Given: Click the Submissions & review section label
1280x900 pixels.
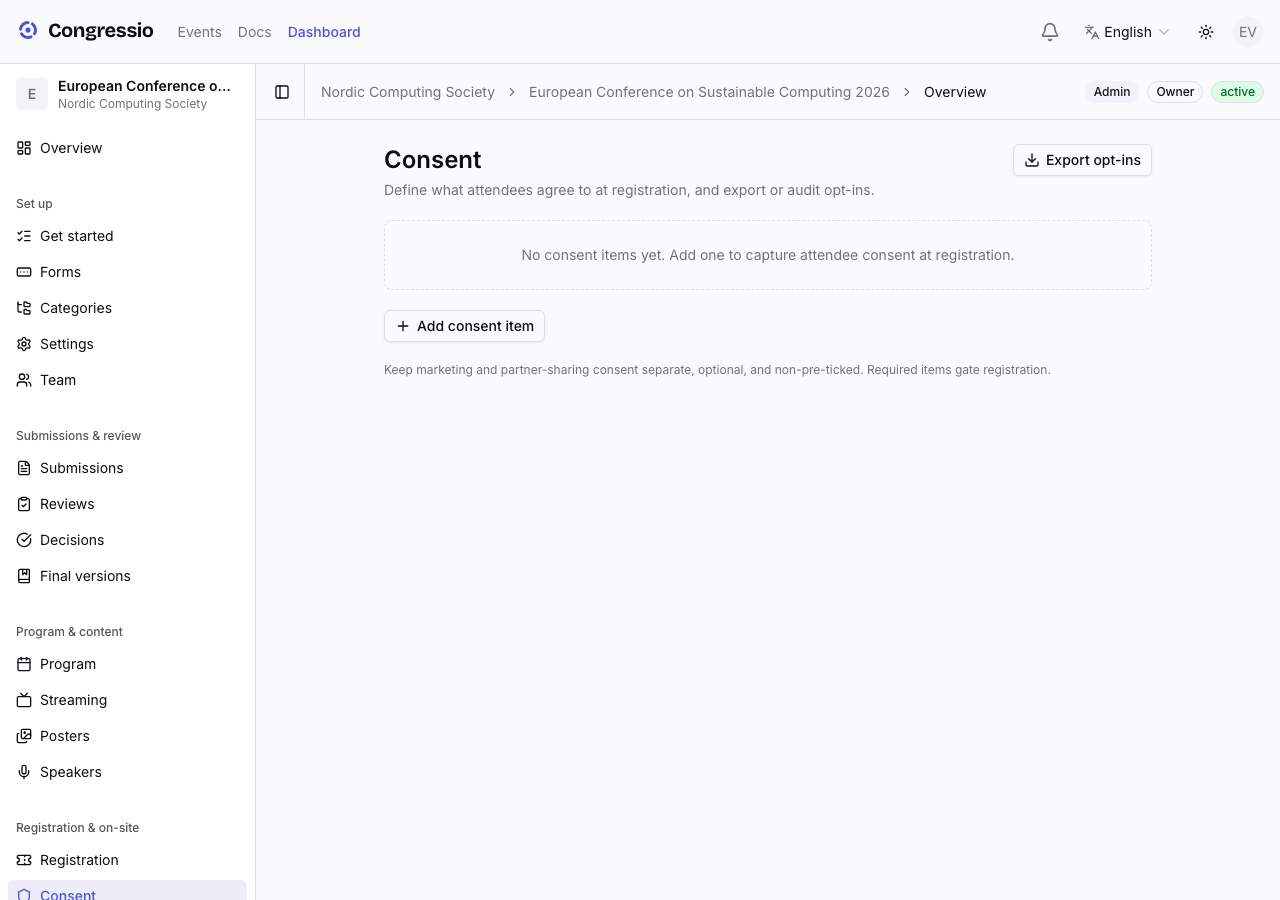Looking at the screenshot, I should click(x=78, y=436).
